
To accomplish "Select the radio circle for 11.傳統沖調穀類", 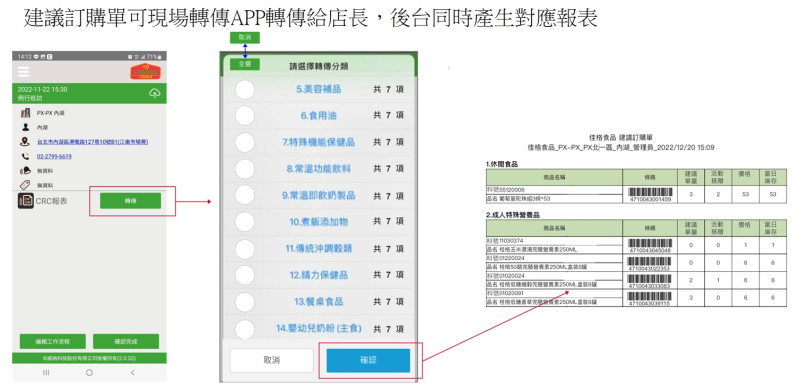I will [245, 249].
